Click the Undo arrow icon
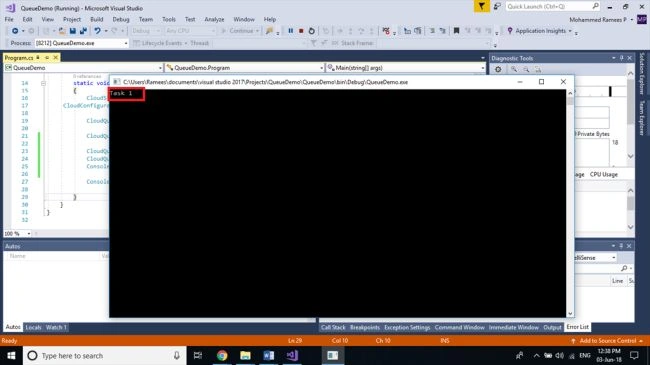Screen dimensions: 650x365 pos(97,31)
